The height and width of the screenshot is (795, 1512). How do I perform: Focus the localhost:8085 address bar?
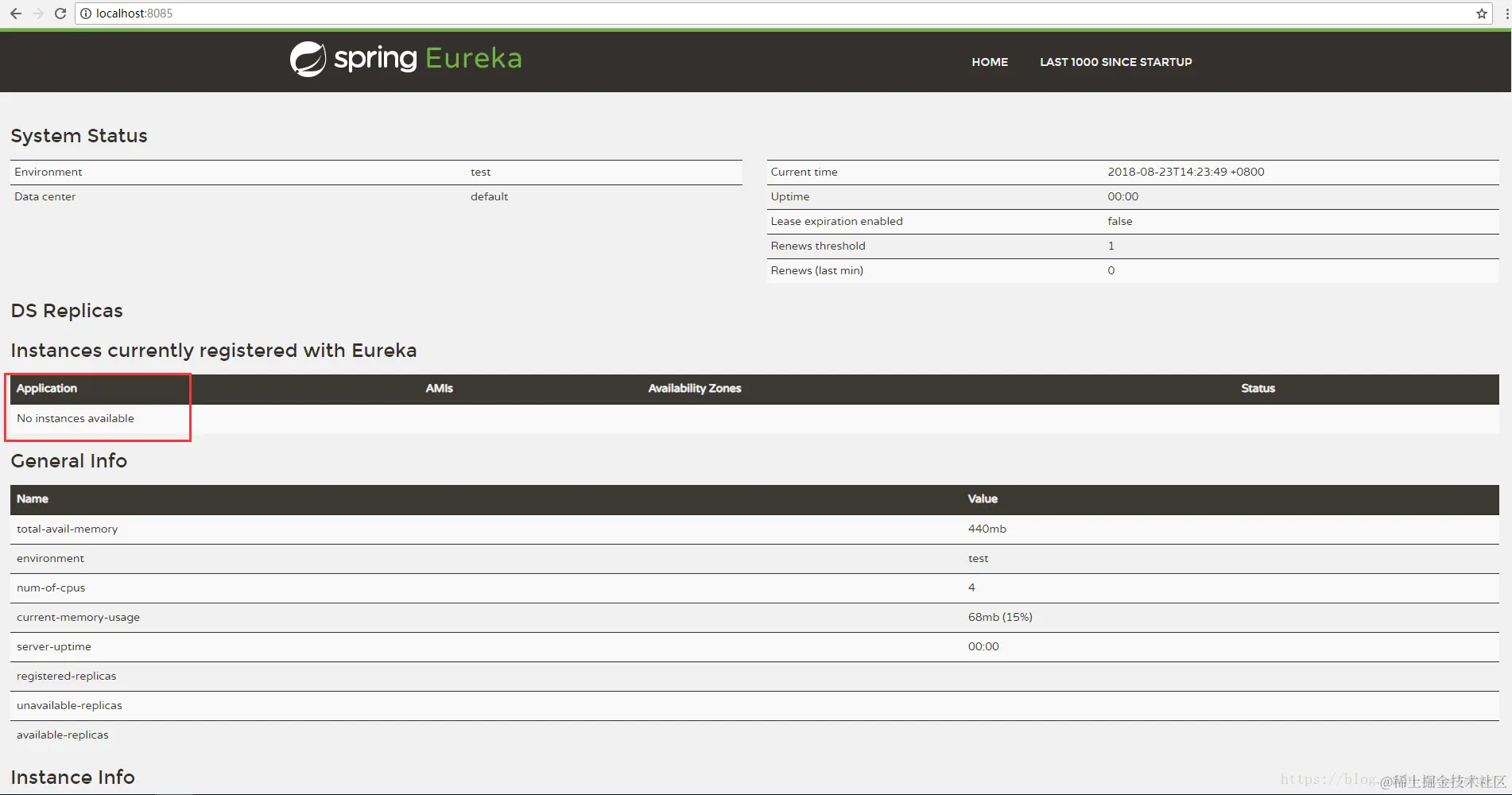click(783, 14)
